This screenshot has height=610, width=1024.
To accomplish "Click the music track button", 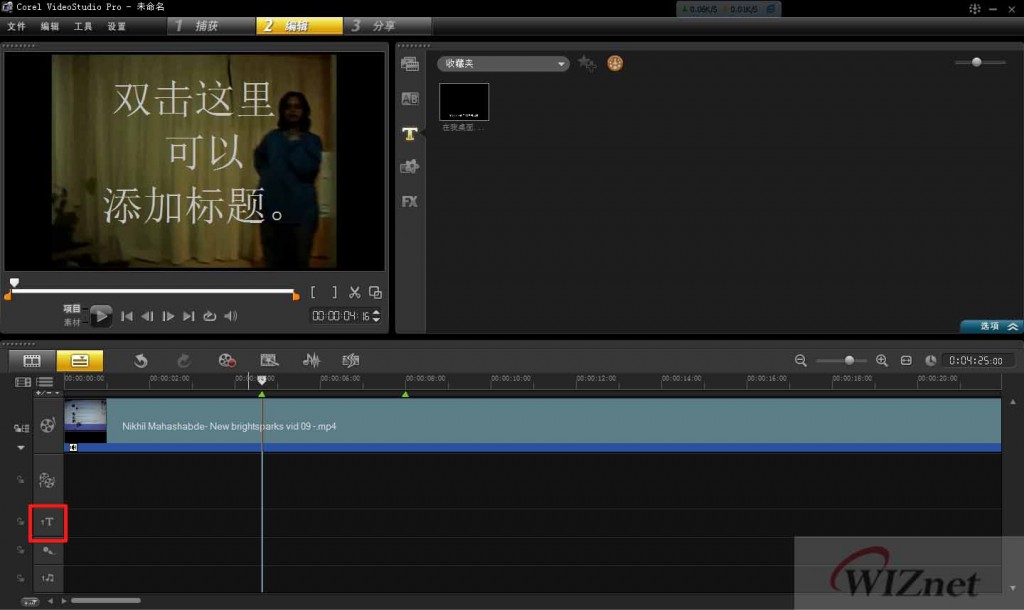I will click(48, 579).
